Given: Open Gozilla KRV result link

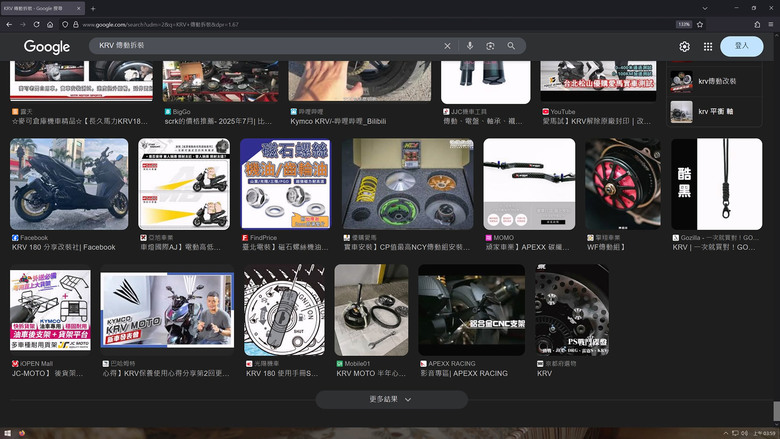Looking at the screenshot, I should point(714,247).
